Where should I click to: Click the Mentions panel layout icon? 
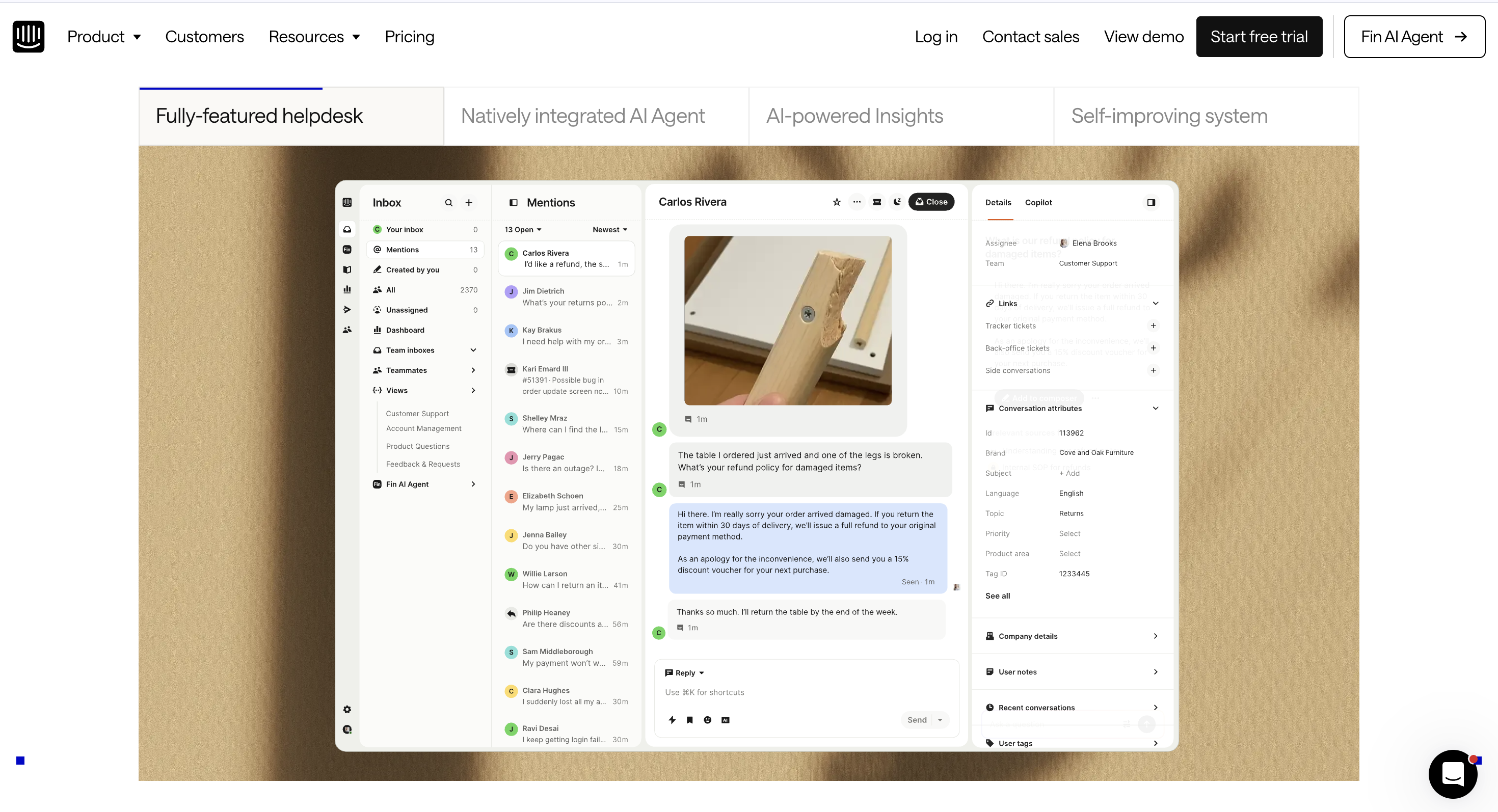514,203
